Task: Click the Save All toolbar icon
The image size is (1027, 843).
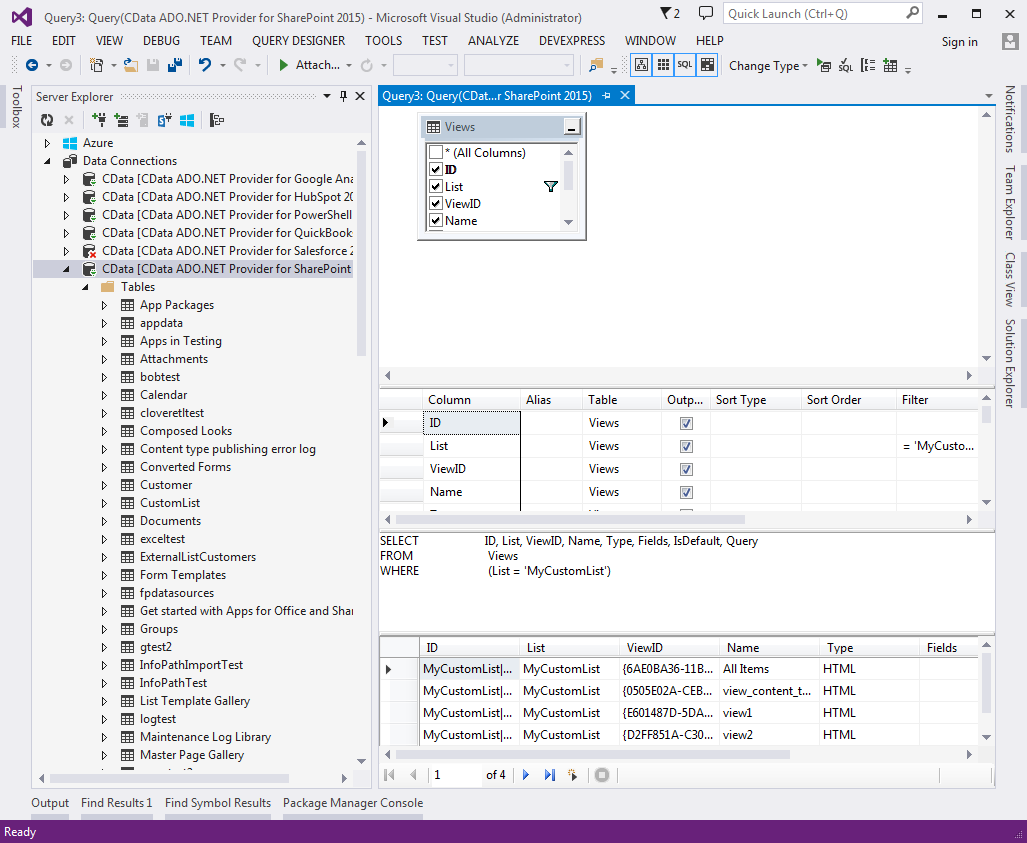Action: pos(175,65)
